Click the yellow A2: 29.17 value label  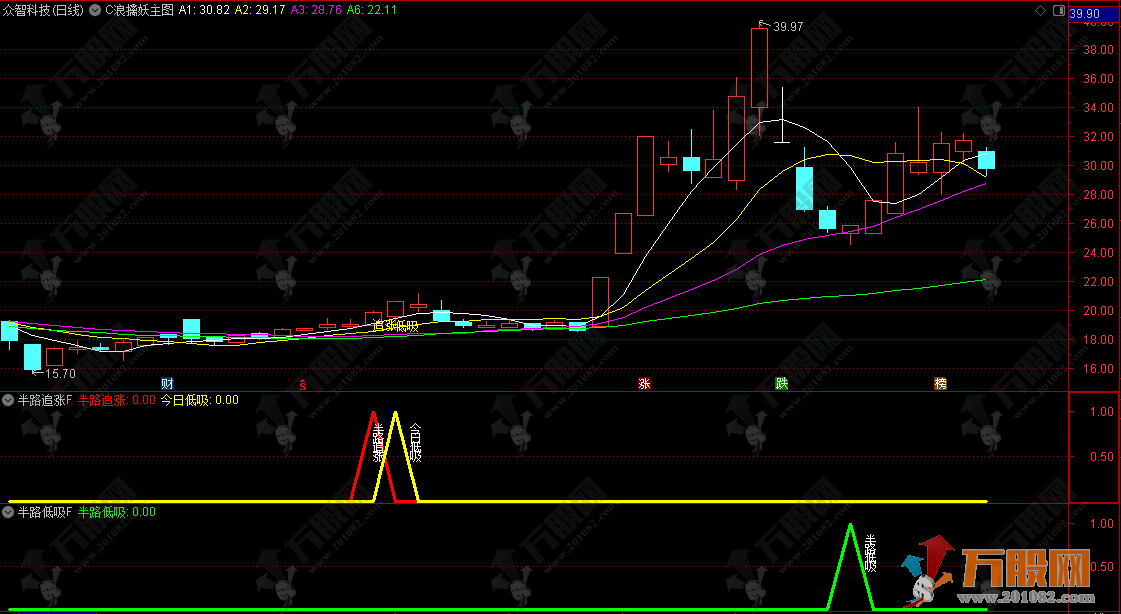click(260, 10)
